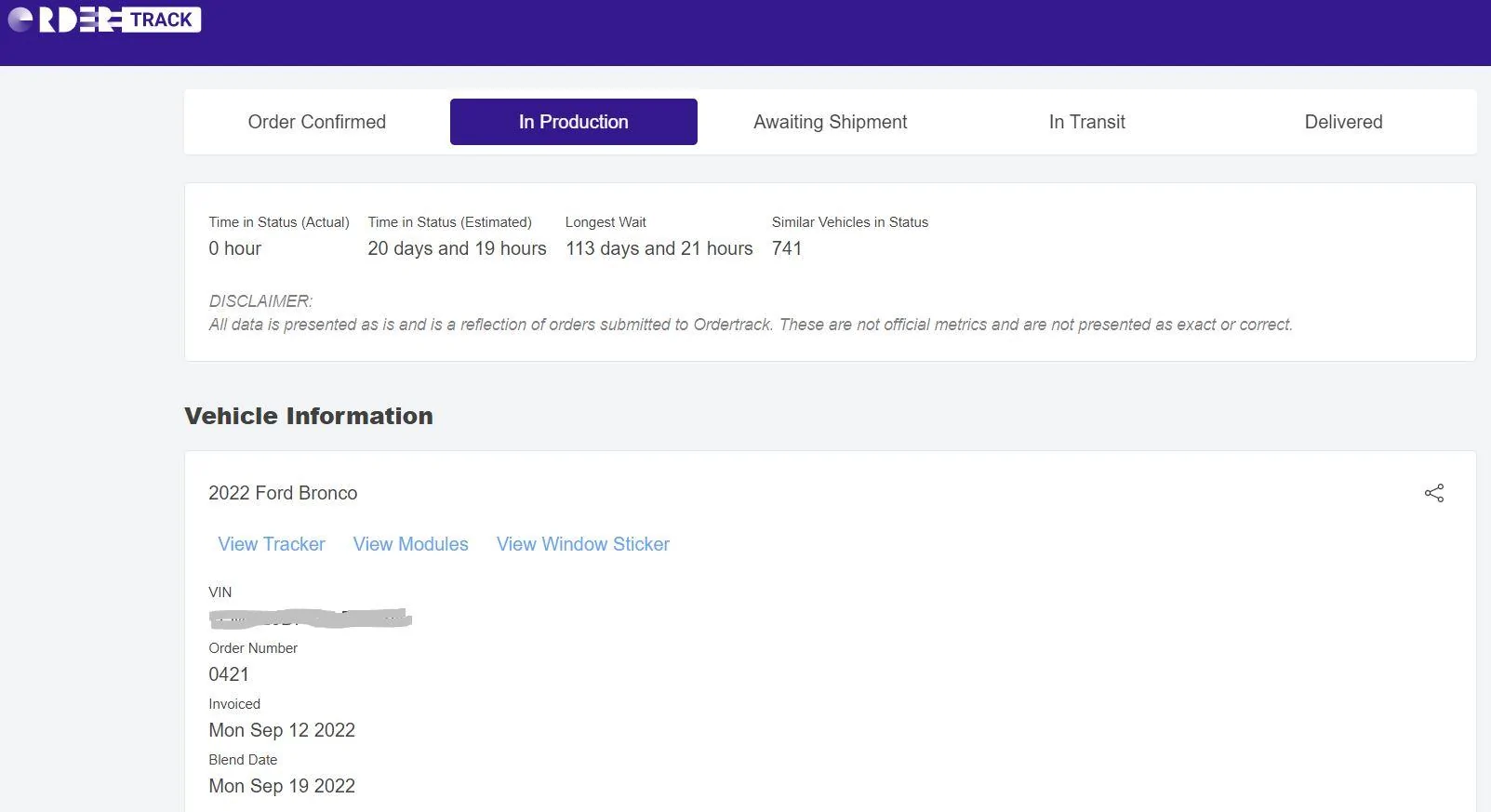Click the '20 days and 19 hours' estimate
Screen dimensions: 1491x812
(458, 248)
